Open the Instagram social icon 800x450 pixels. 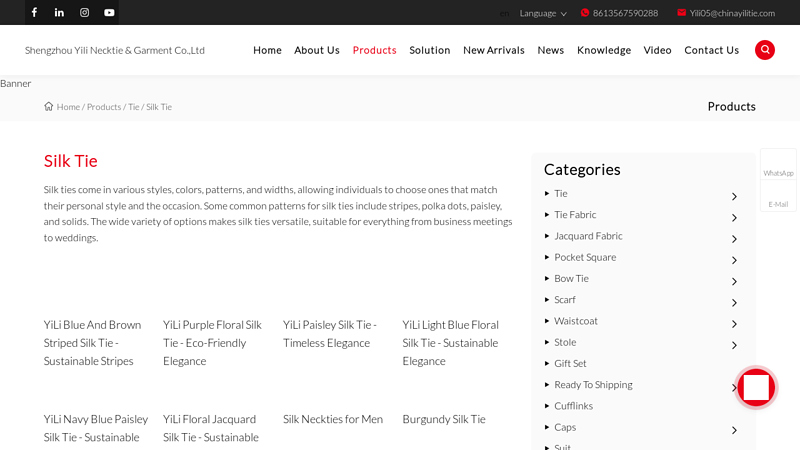pos(84,13)
